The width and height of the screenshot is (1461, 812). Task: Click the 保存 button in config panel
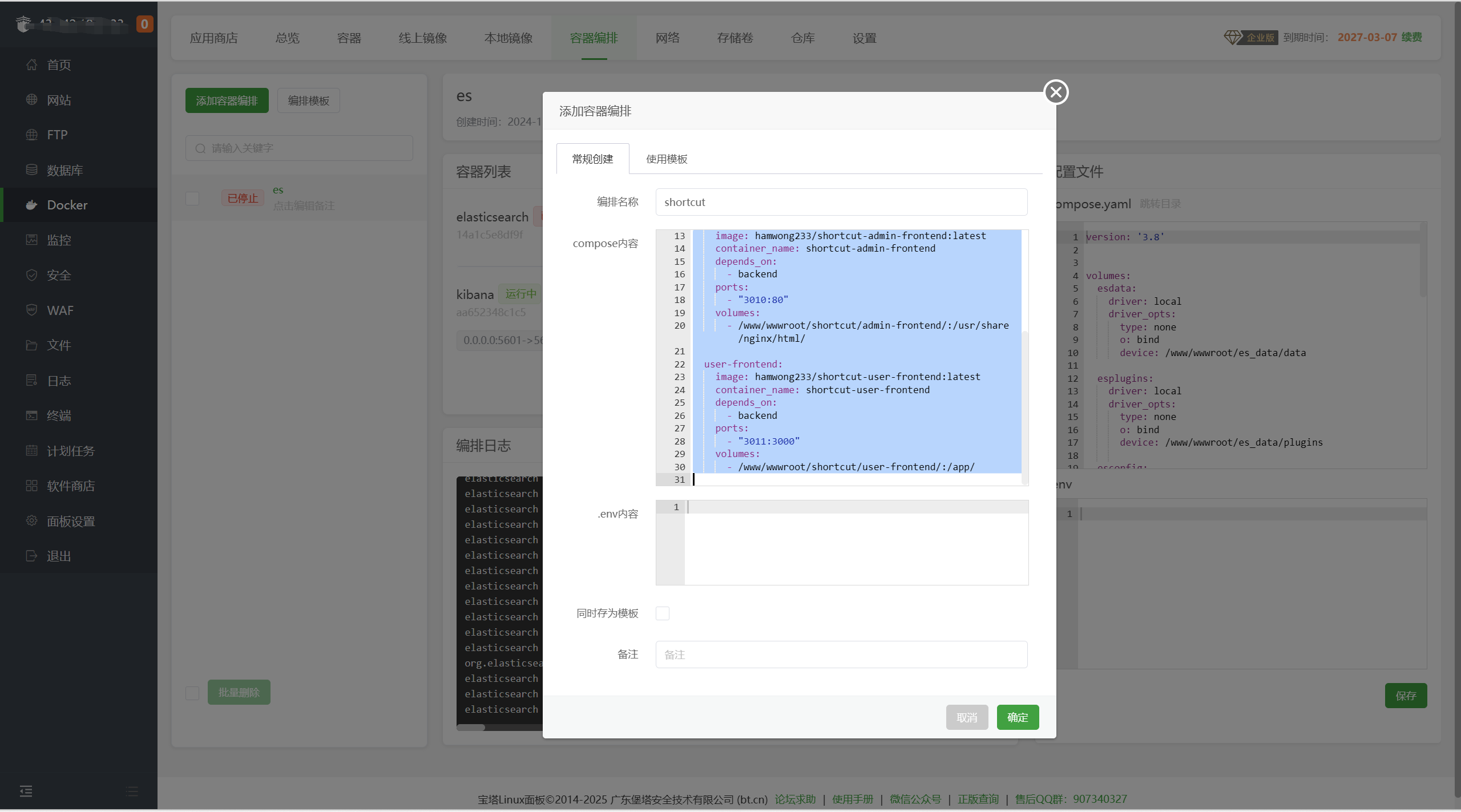click(x=1406, y=696)
